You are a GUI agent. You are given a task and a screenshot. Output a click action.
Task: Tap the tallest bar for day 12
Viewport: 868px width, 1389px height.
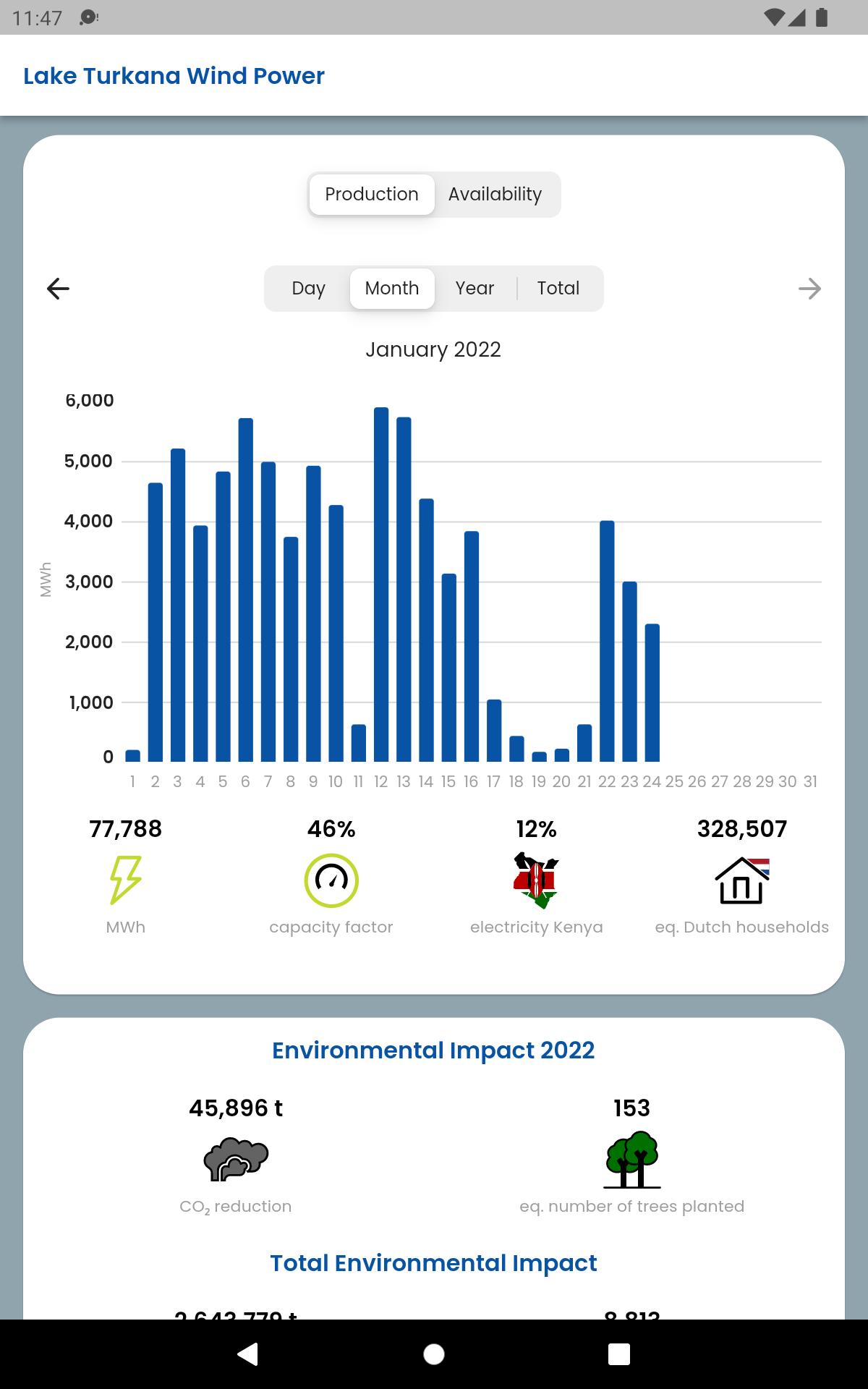[x=381, y=585]
